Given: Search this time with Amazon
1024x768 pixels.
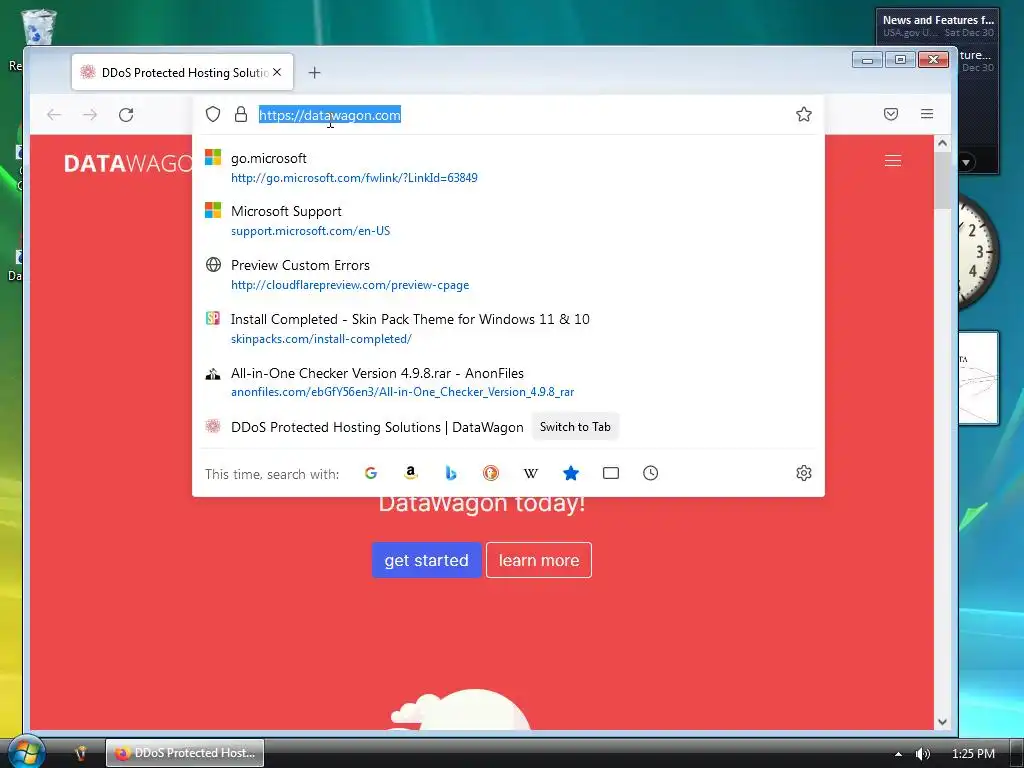Looking at the screenshot, I should [x=411, y=473].
